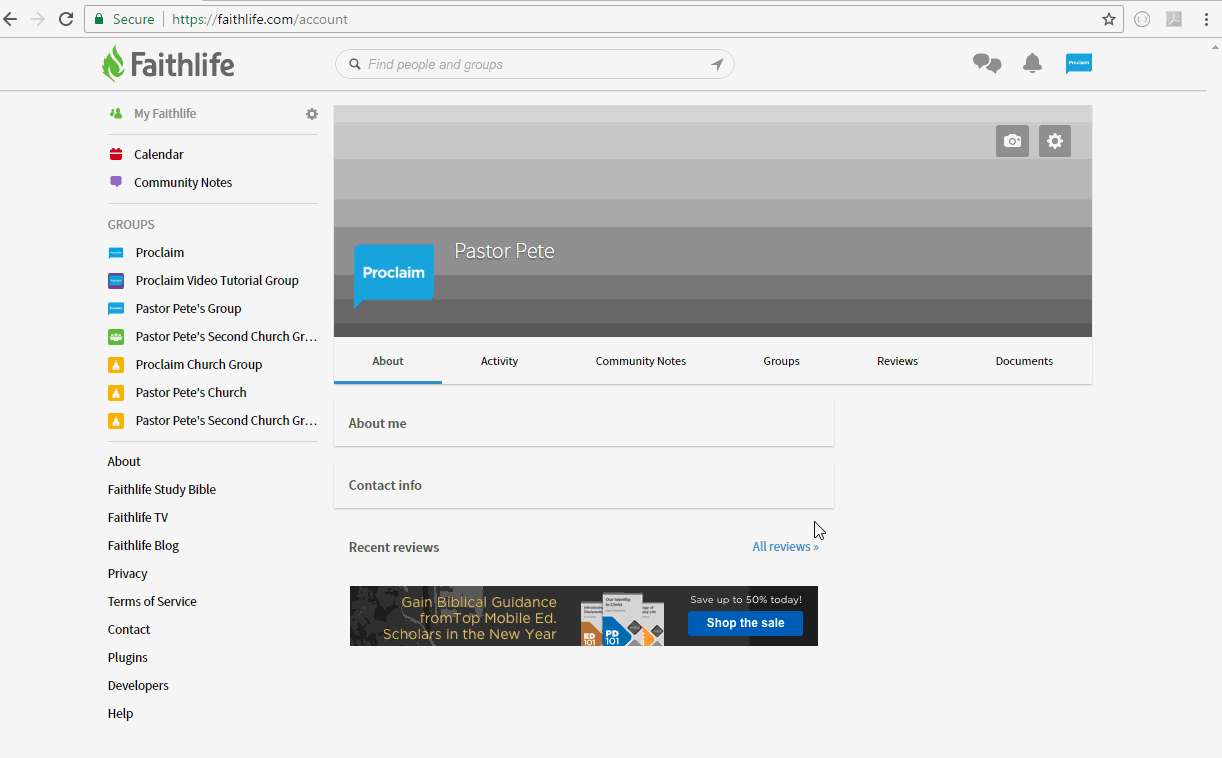Open the About link in the sidebar footer

tap(124, 461)
